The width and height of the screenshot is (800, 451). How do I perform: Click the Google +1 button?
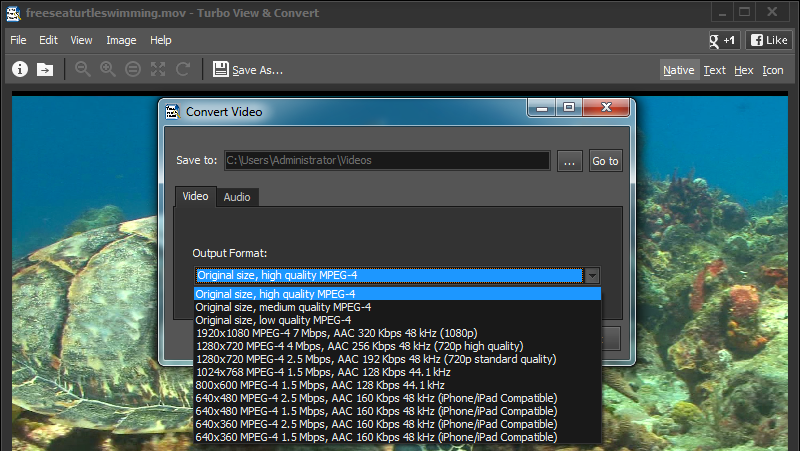[x=720, y=41]
